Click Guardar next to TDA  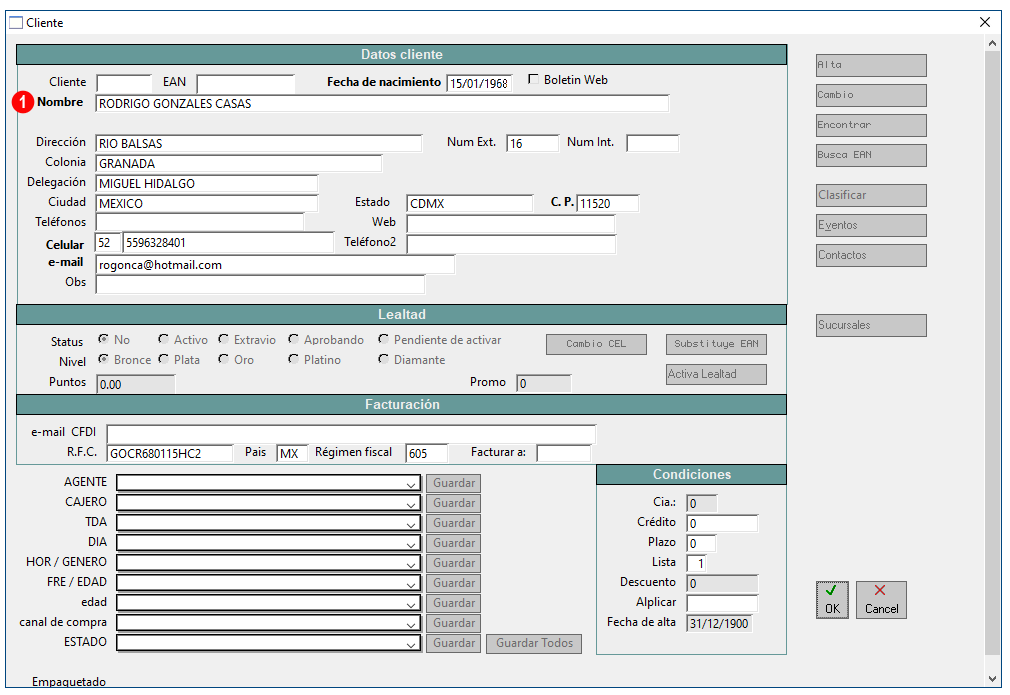point(453,523)
